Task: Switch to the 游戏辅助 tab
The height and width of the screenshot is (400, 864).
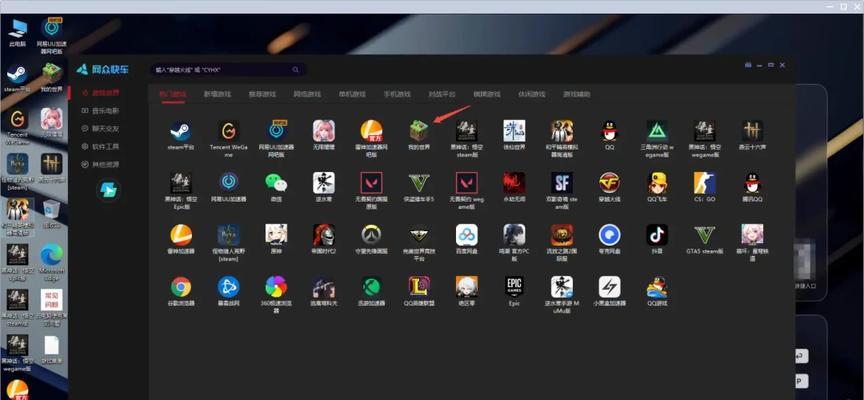Action: pyautogui.click(x=576, y=94)
